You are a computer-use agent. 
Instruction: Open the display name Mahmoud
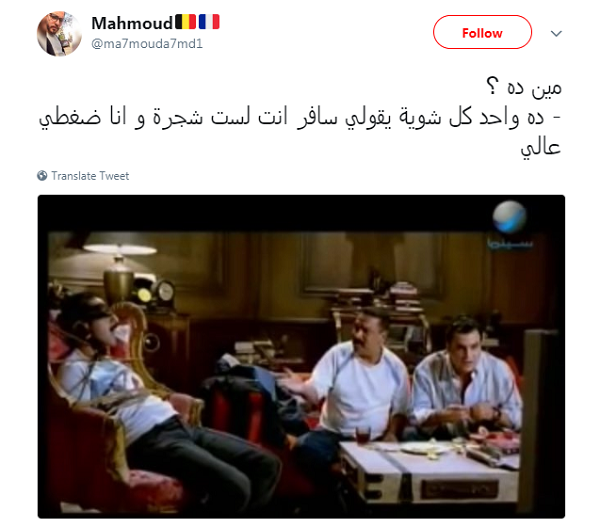click(x=132, y=23)
